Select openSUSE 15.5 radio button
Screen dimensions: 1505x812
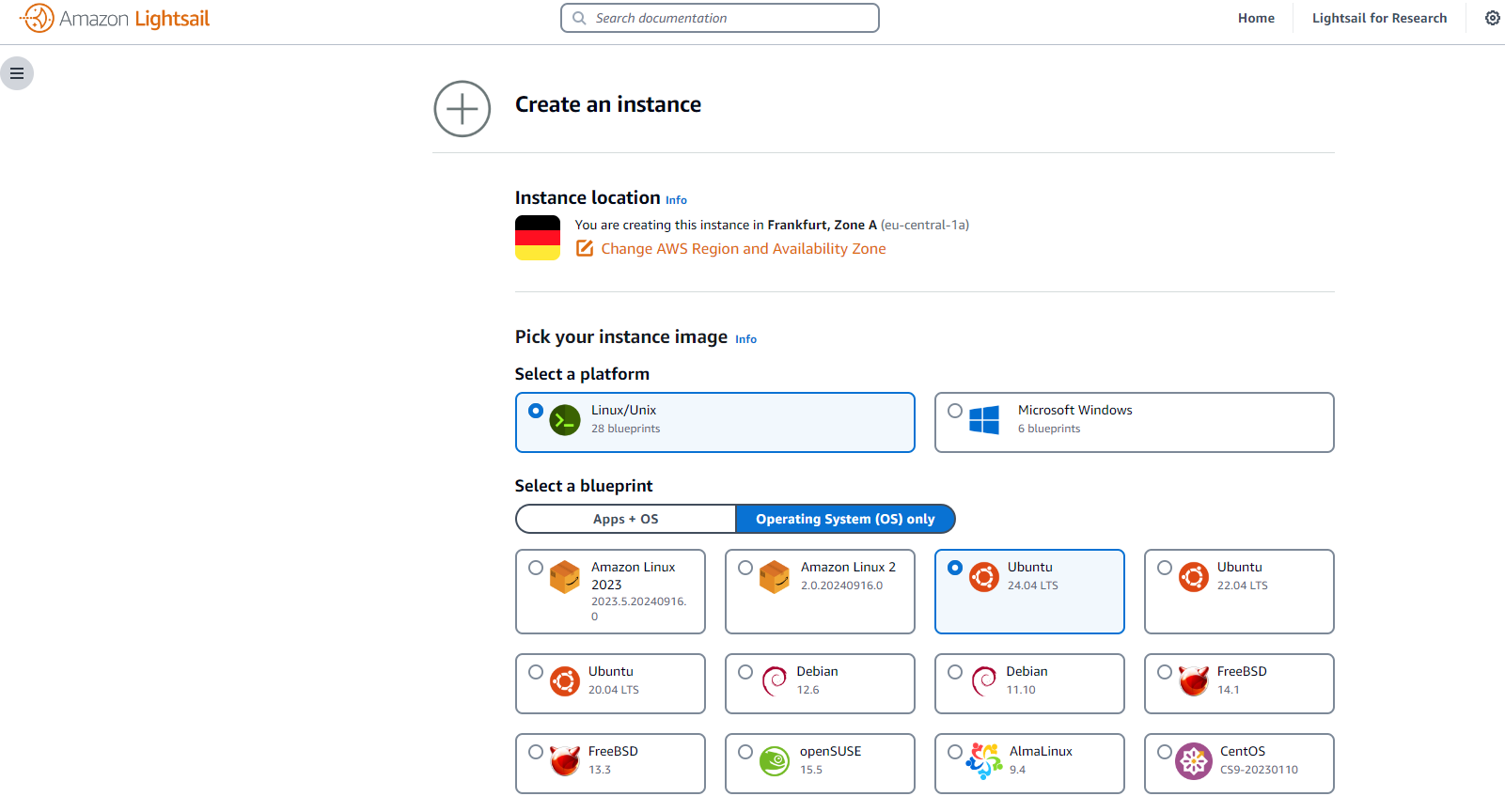745,752
